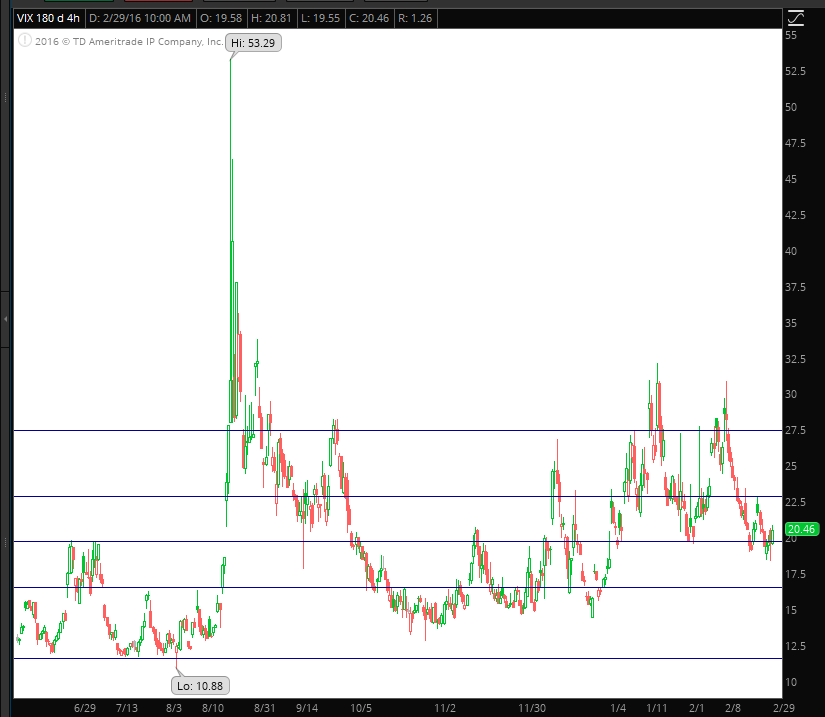Click the C: 20.46 close value
The height and width of the screenshot is (717, 825).
coord(369,18)
